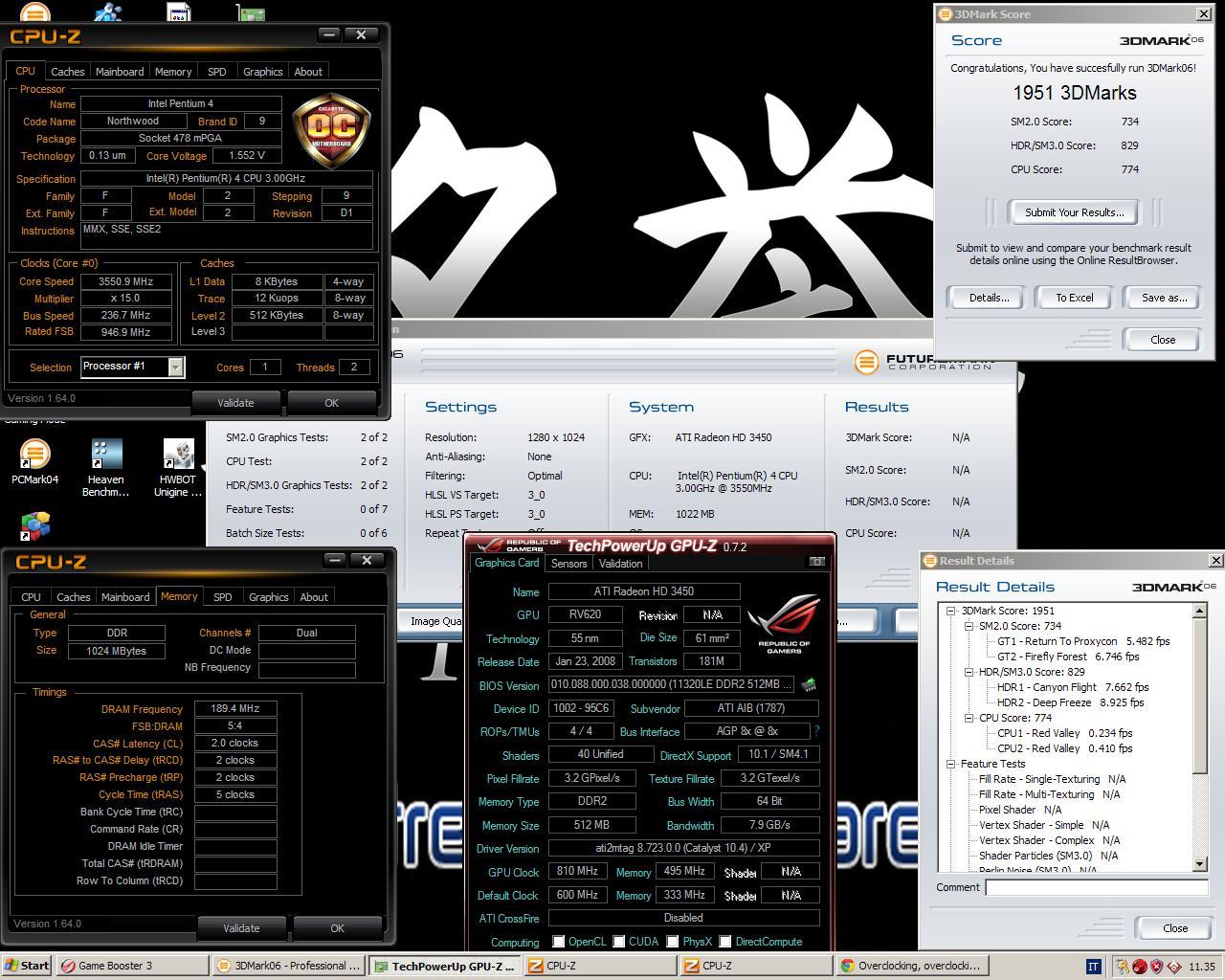Click the Gigabyte OC Motherboard badge in CPU-Z

[331, 130]
